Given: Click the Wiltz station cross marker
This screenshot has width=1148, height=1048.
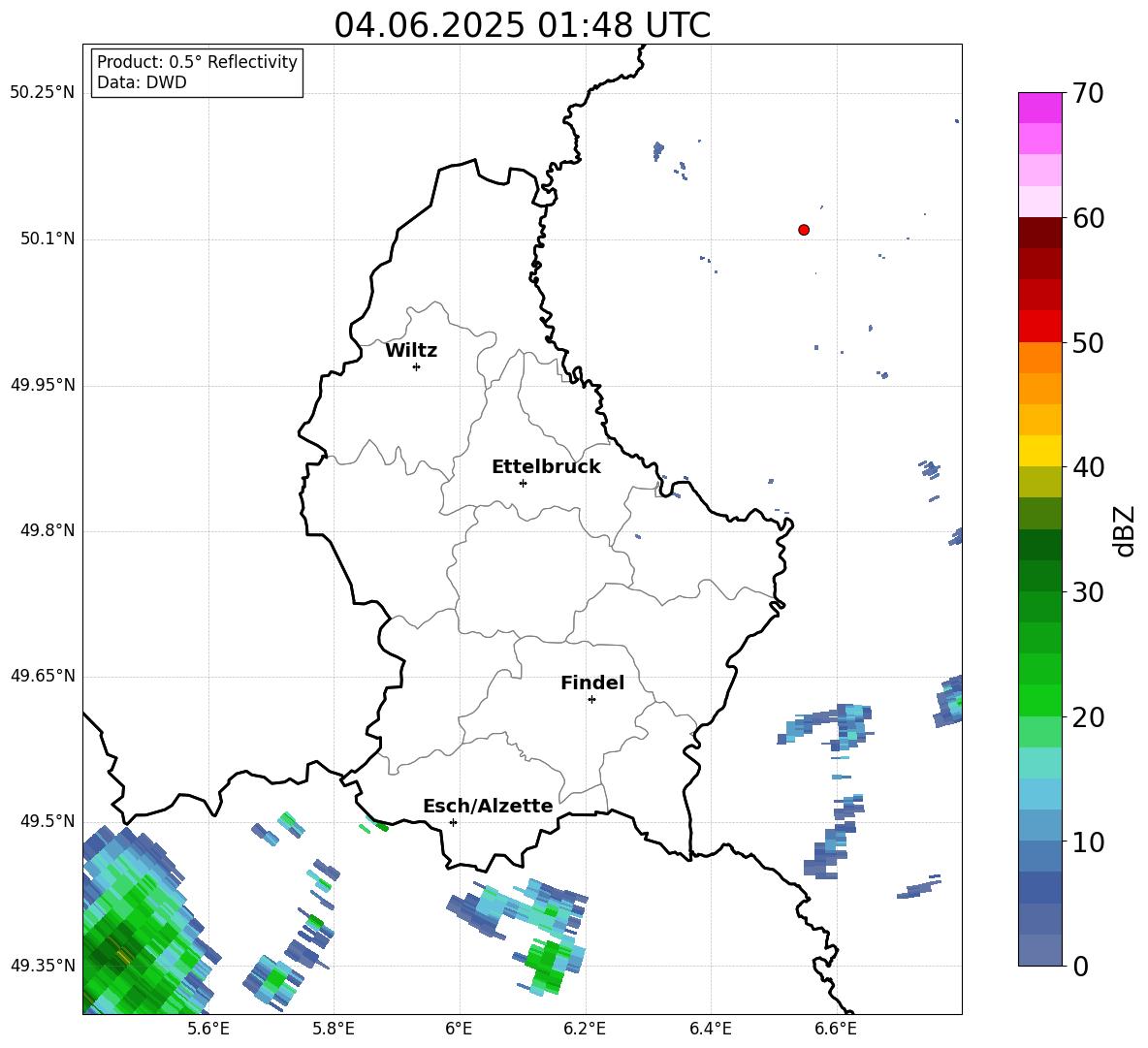Looking at the screenshot, I should 417,366.
